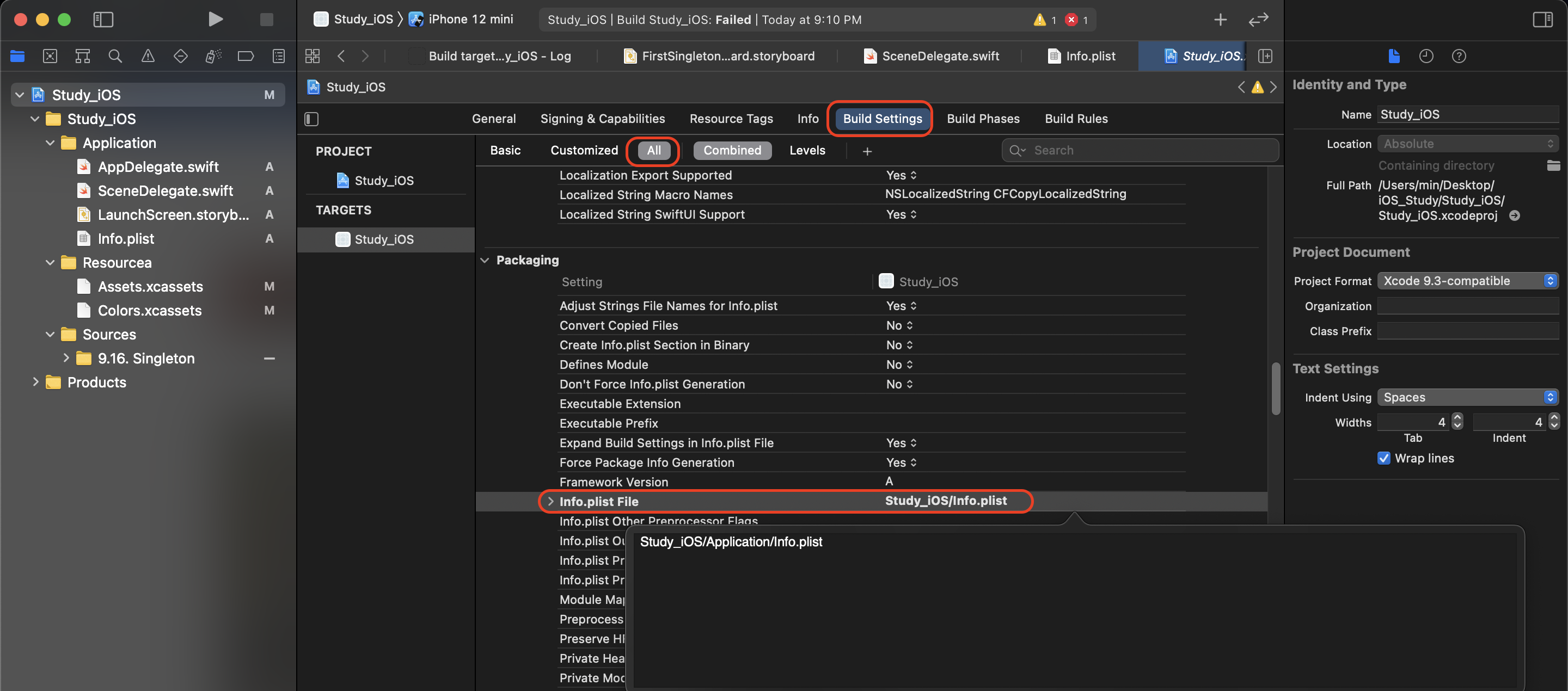This screenshot has width=1568, height=691.
Task: Click the Run button
Action: click(x=216, y=20)
